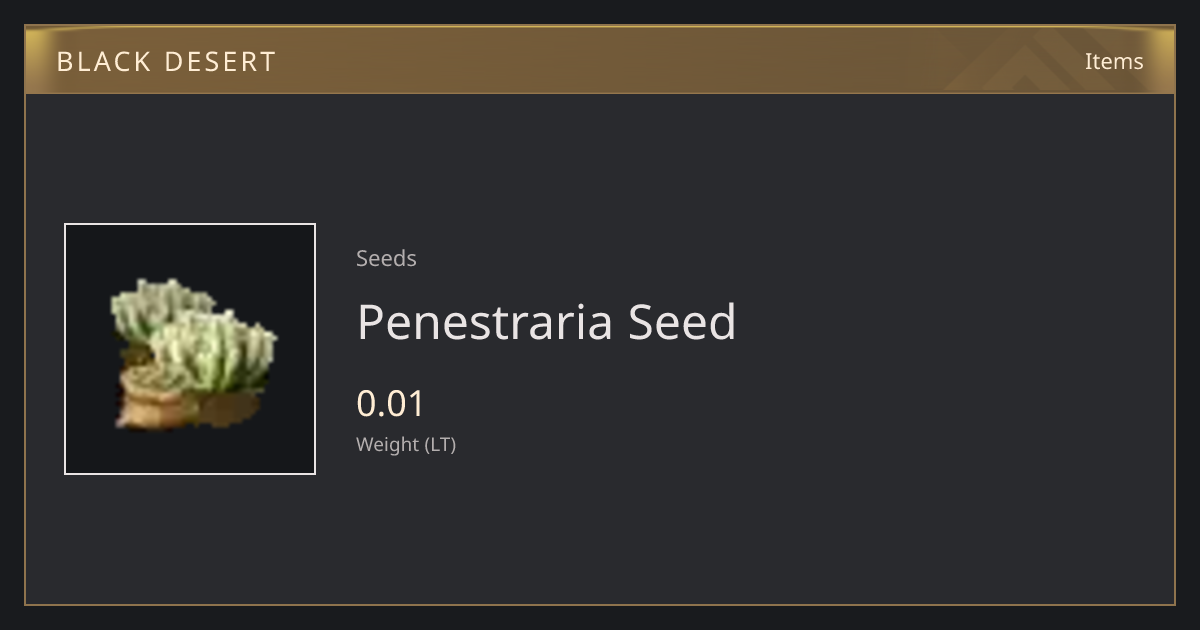Click the word DESERT in the header
1200x630 pixels.
(220, 62)
